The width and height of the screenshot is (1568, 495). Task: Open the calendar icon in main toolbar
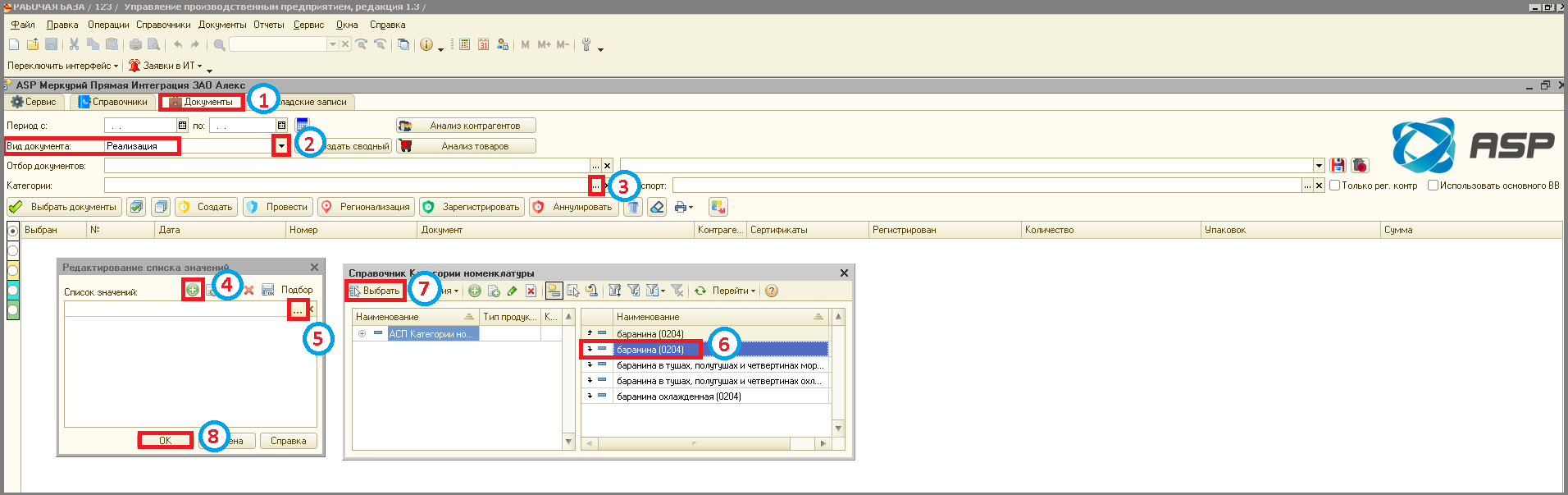[483, 44]
